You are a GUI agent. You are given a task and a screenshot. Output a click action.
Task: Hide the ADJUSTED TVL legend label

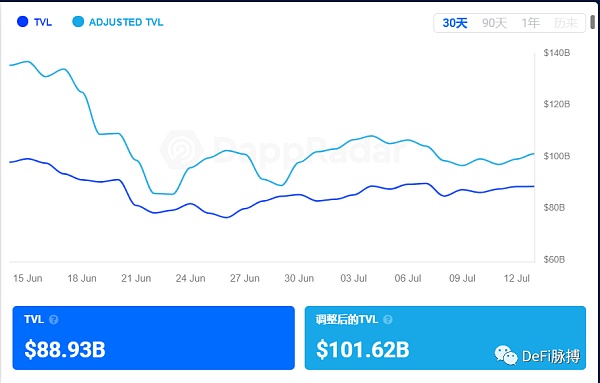coord(126,22)
